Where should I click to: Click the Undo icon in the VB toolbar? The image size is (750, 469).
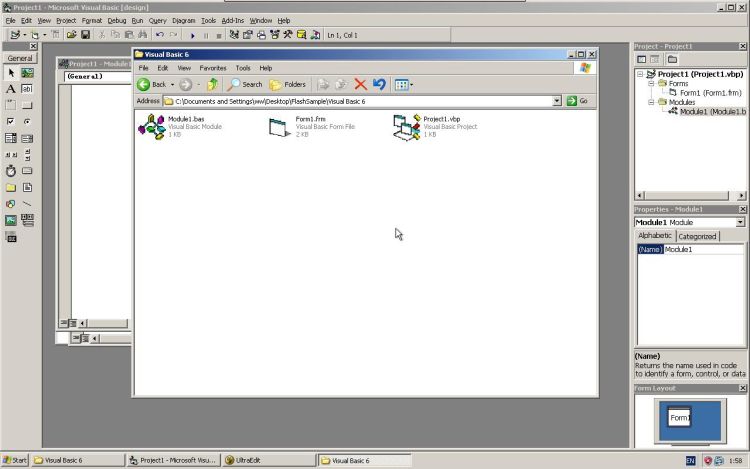pos(160,35)
